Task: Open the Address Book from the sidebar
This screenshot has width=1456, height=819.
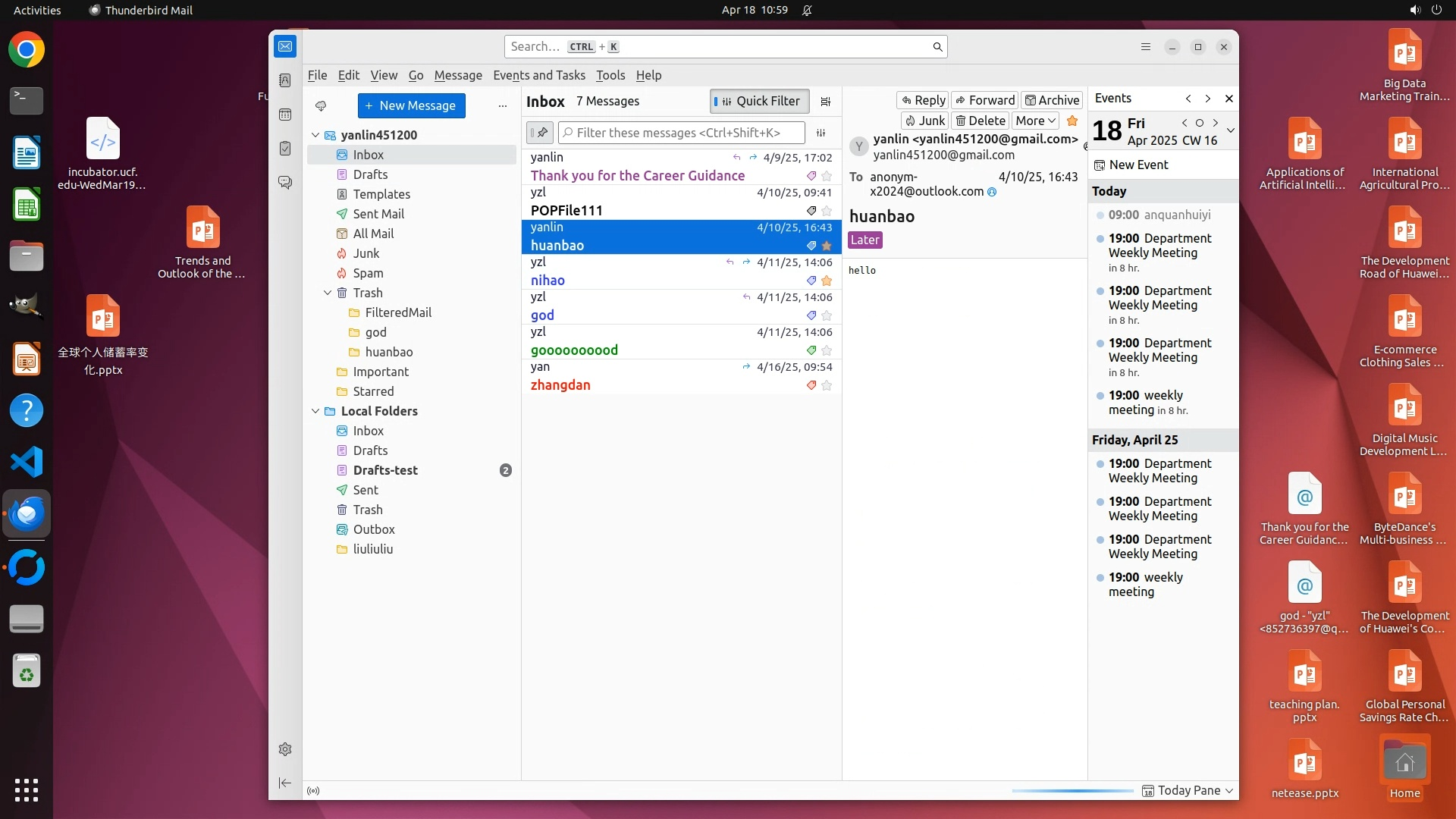Action: 285,80
